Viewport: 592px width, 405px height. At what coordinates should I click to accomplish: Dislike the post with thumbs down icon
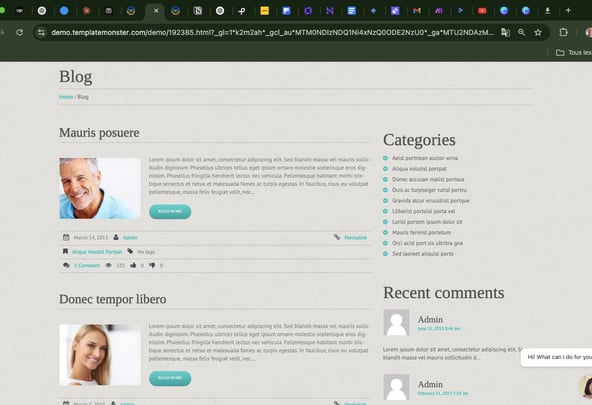[x=152, y=265]
